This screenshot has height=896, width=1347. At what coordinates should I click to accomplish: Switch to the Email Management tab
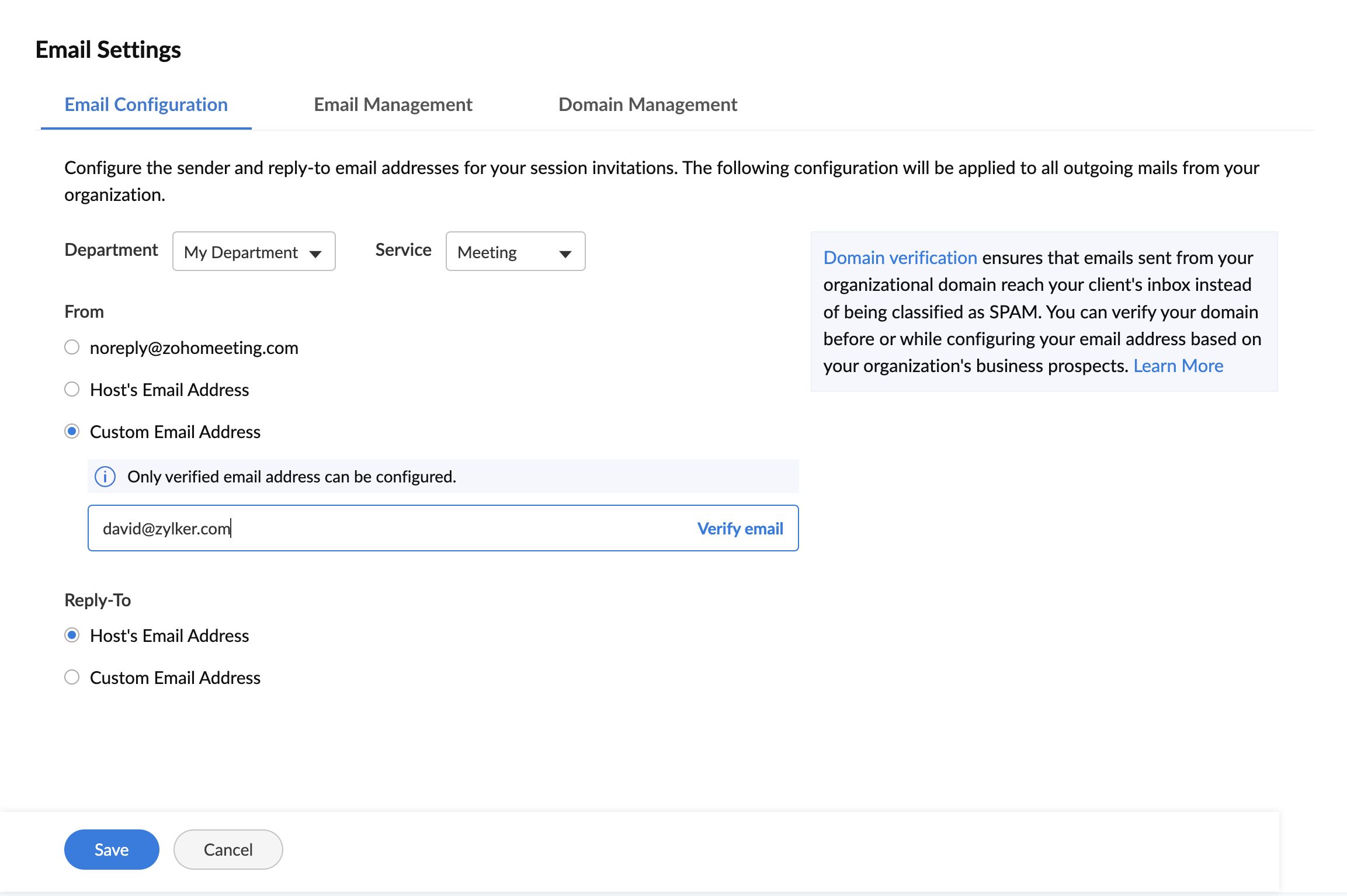(393, 105)
